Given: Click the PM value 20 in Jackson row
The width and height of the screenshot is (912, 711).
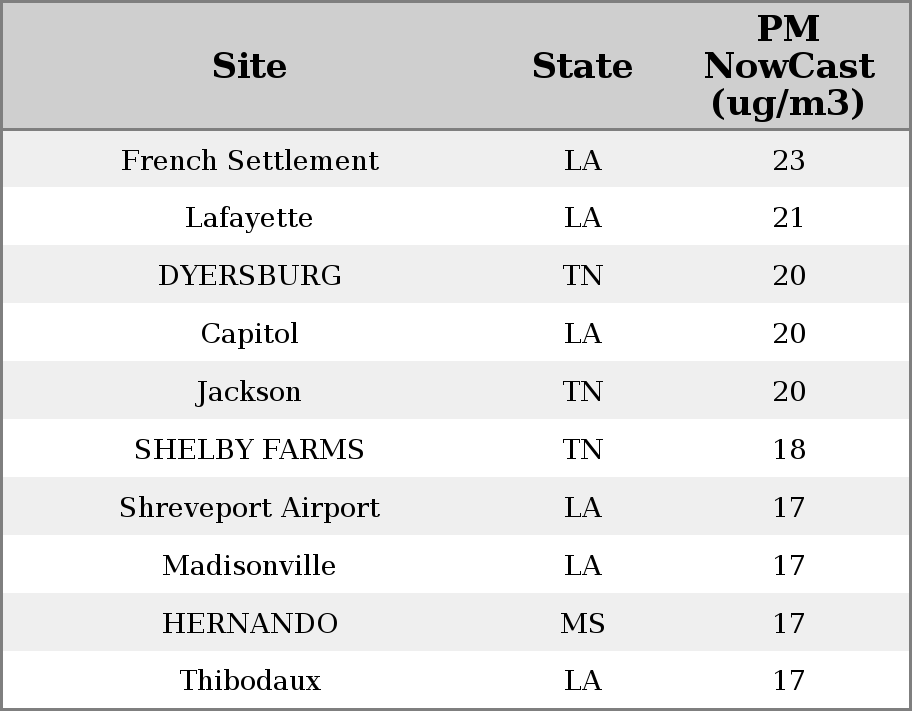Looking at the screenshot, I should (x=788, y=392).
